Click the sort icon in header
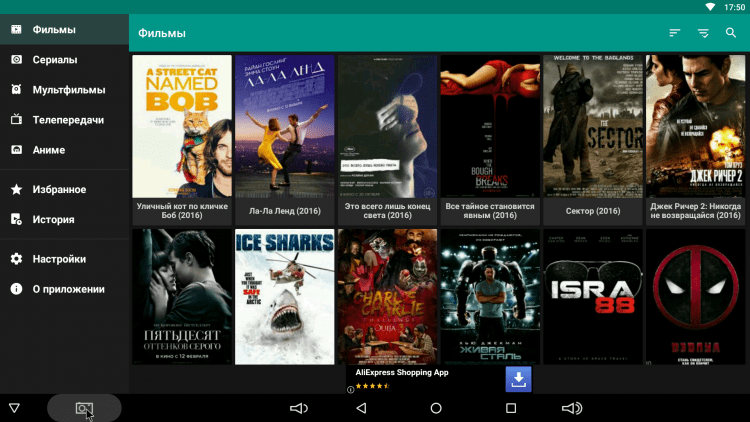Screen dimensions: 750x422 coord(675,33)
